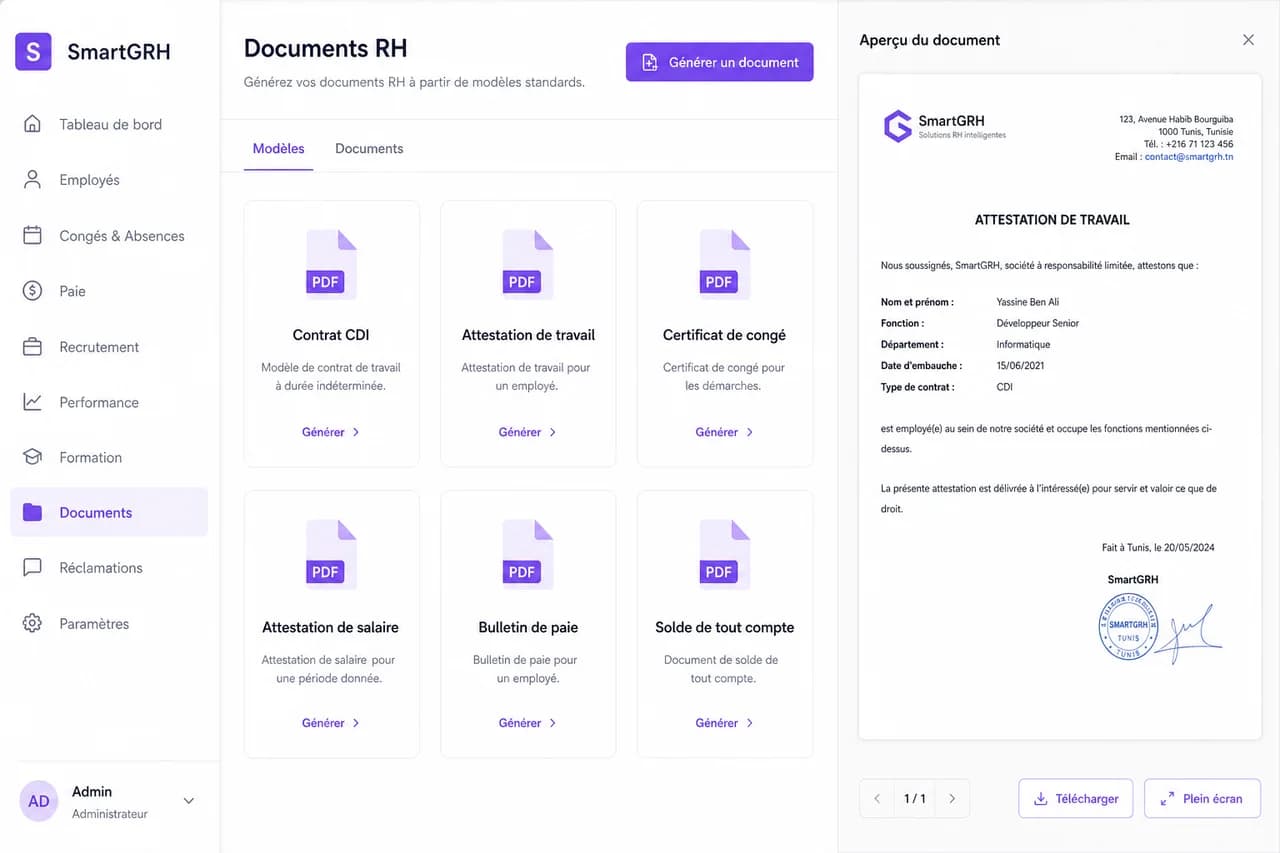Click the Documents RH page heading
Viewport: 1280px width, 853px height.
(326, 48)
